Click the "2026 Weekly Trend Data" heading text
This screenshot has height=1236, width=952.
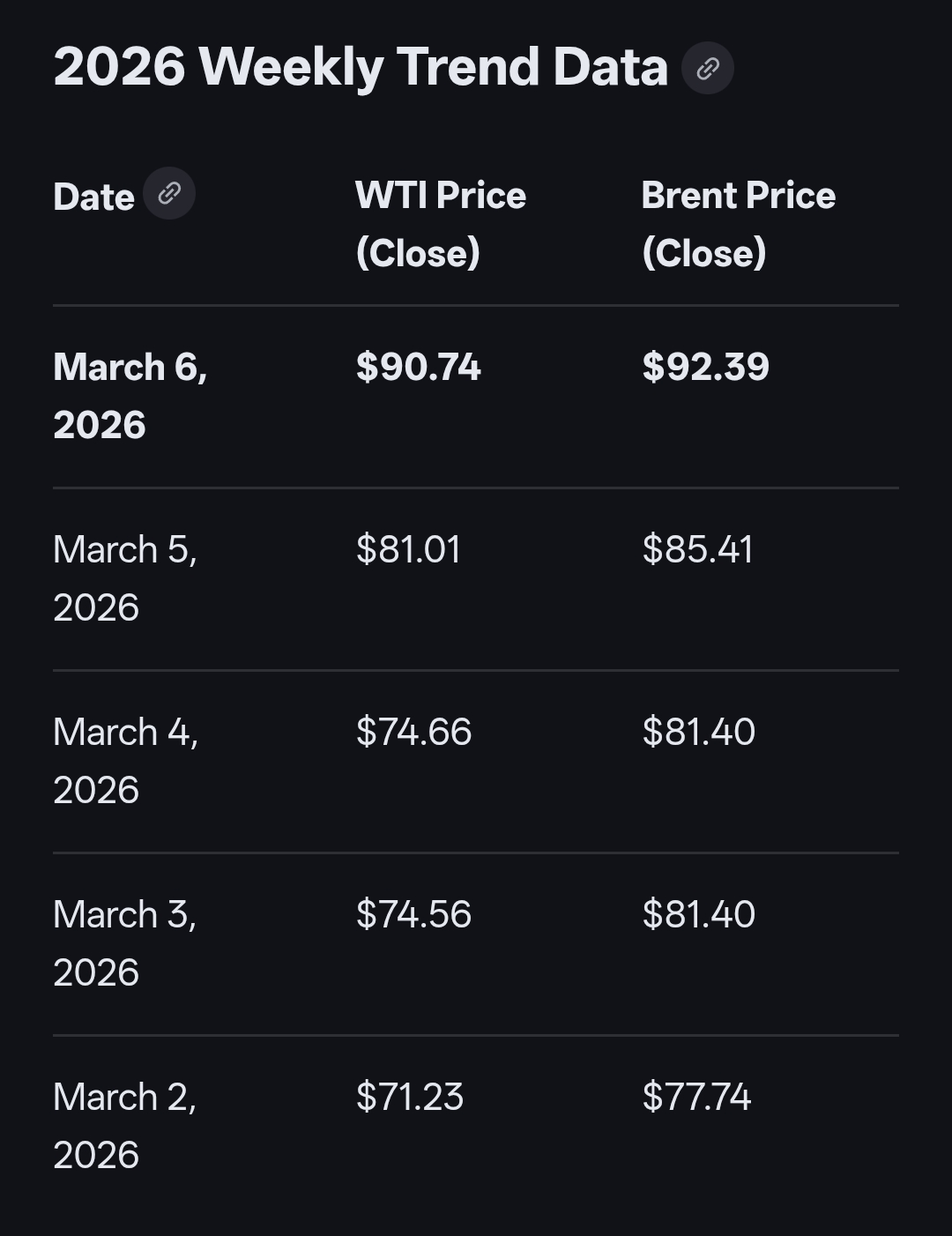point(361,67)
